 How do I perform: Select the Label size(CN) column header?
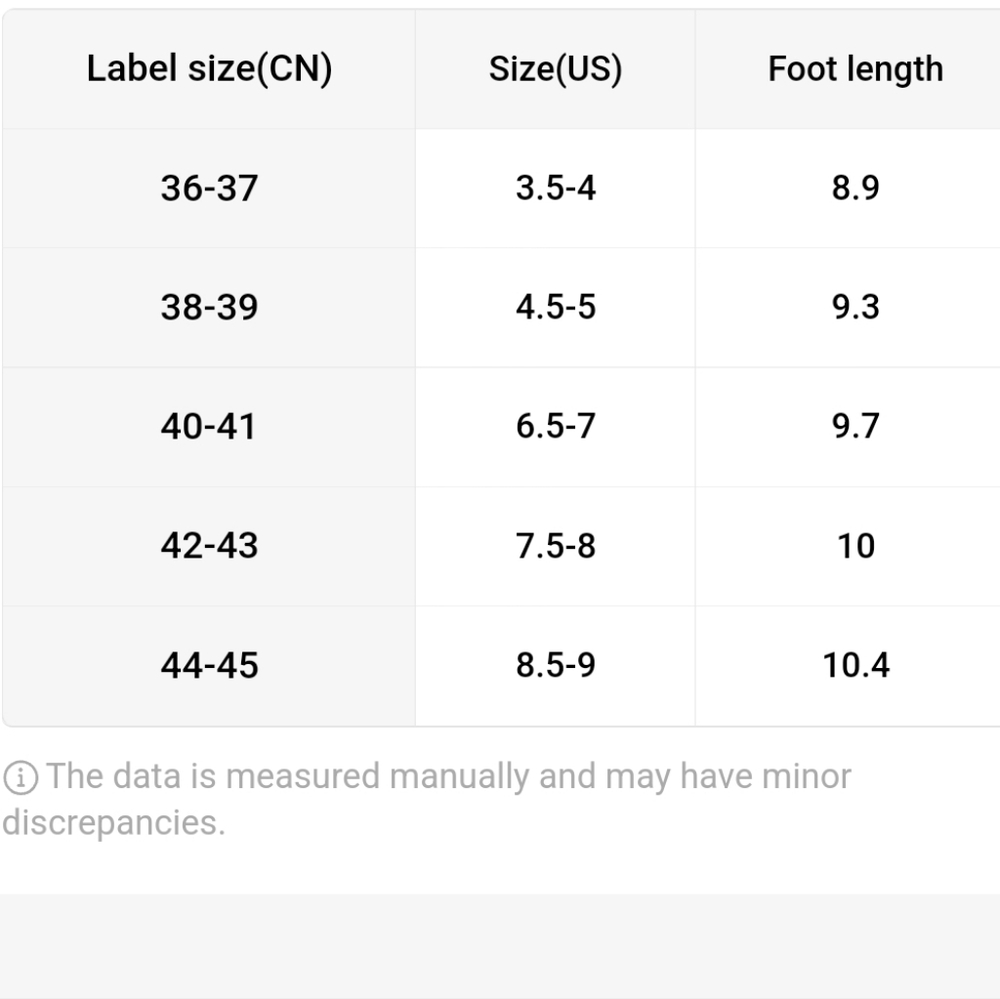(209, 69)
